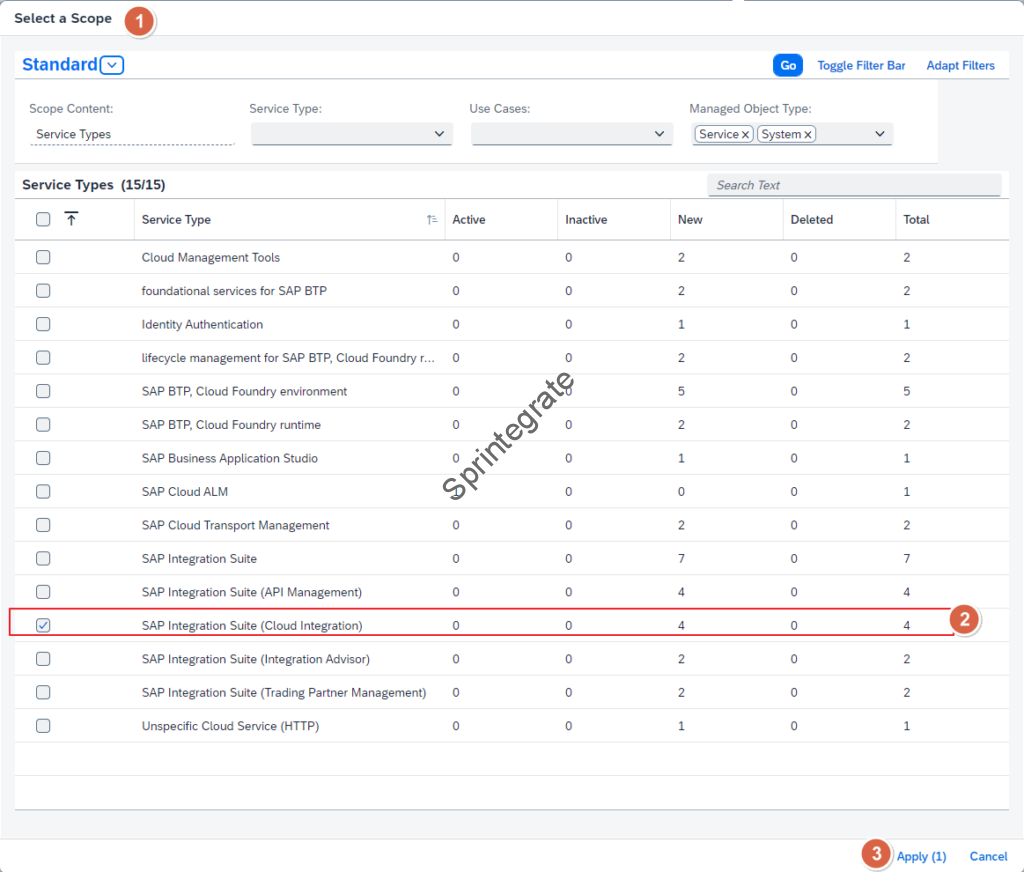Click the sort ascending arrow column header icon
1024x872 pixels.
click(x=71, y=218)
